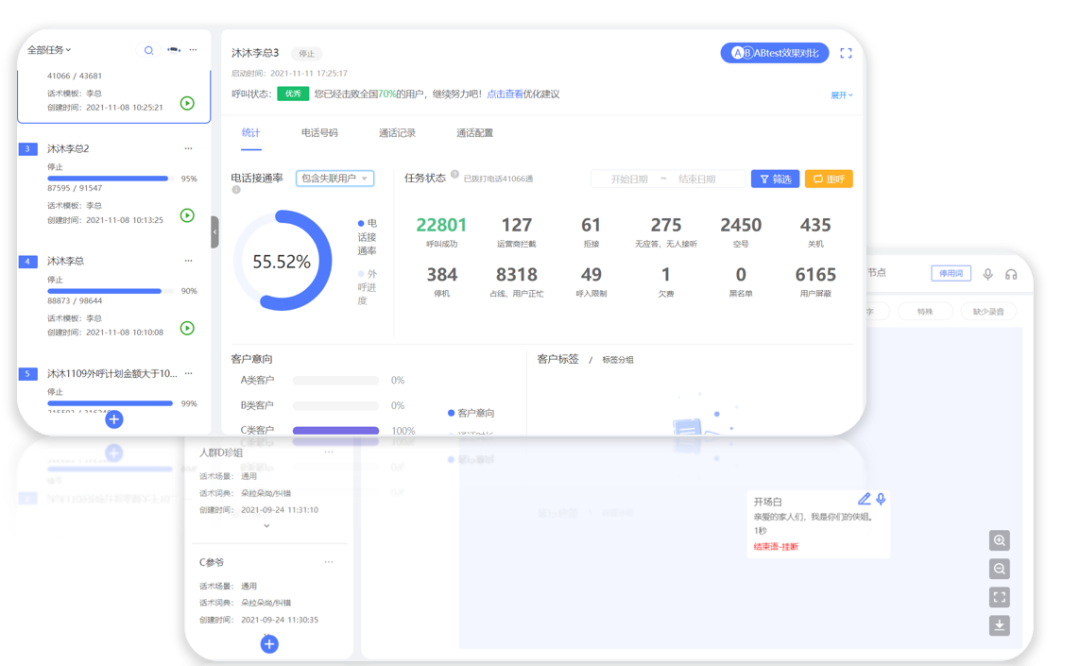Screen dimensions: 1080x666
Task: Click info icon under 电话接通率
Action: (x=236, y=189)
